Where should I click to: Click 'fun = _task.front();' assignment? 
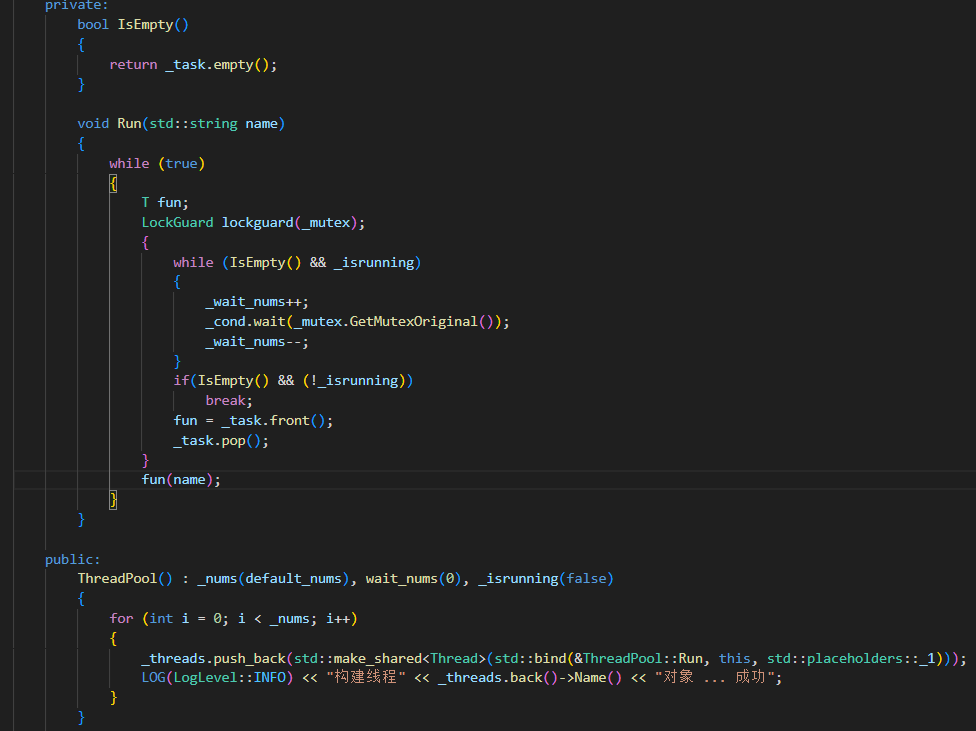point(253,421)
